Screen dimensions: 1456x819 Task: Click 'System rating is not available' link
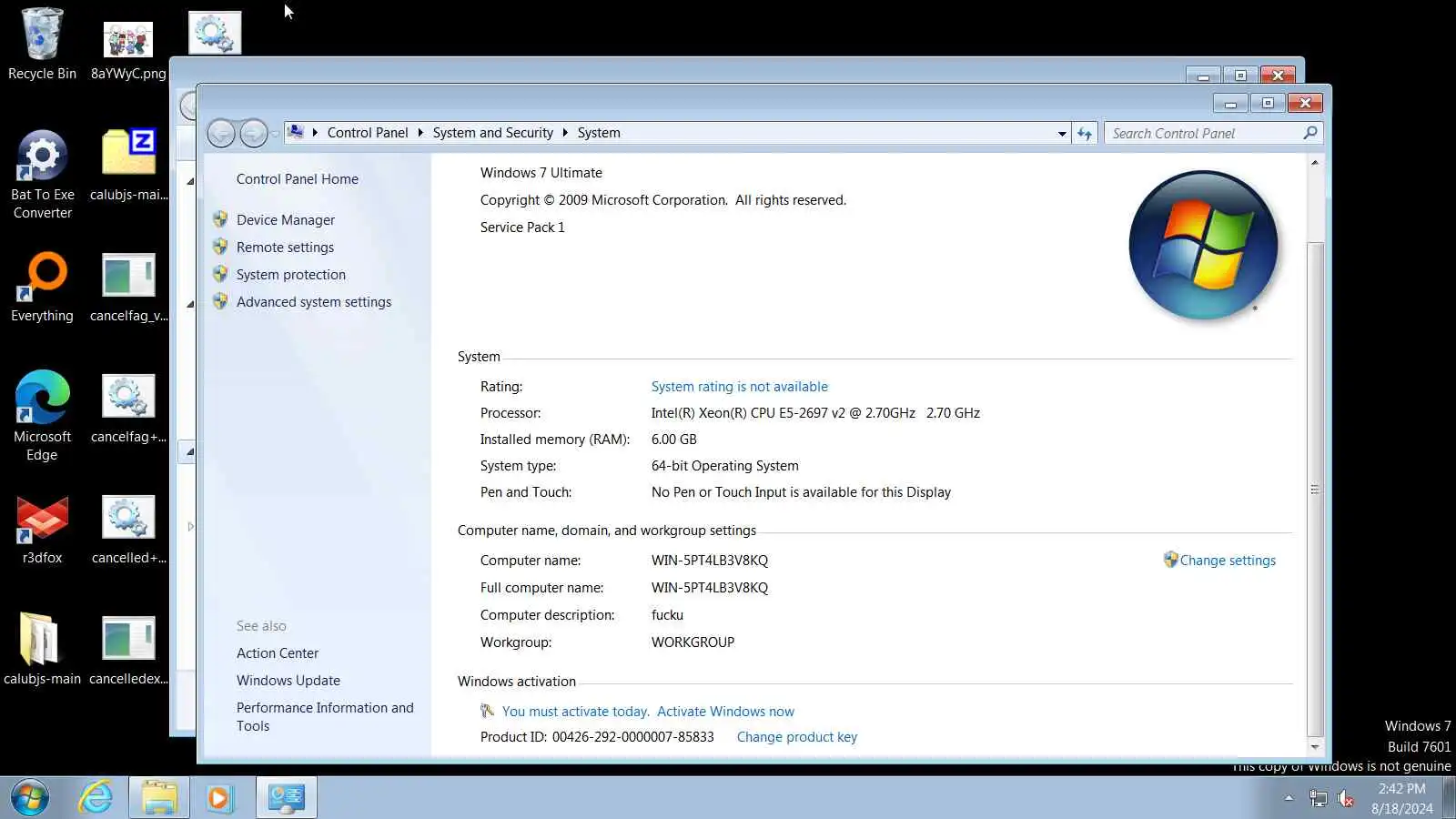[739, 387]
